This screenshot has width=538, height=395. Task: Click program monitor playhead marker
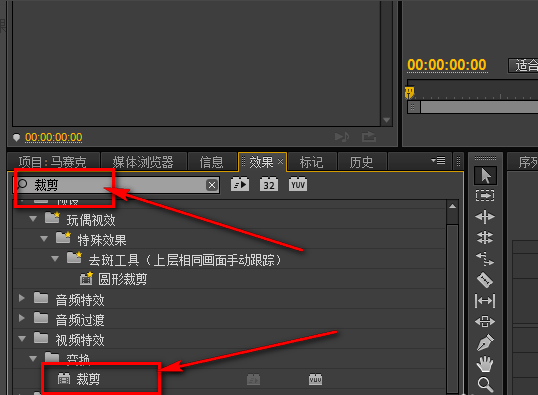pyautogui.click(x=409, y=92)
